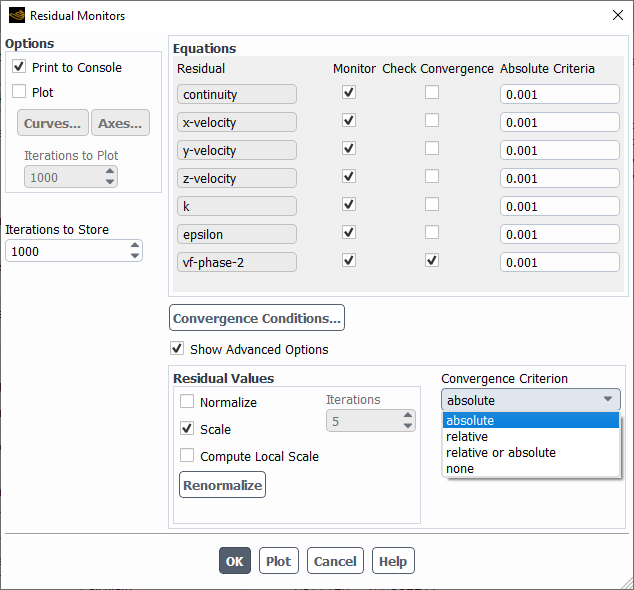Enable the Plot checkbox under Options

point(19,92)
